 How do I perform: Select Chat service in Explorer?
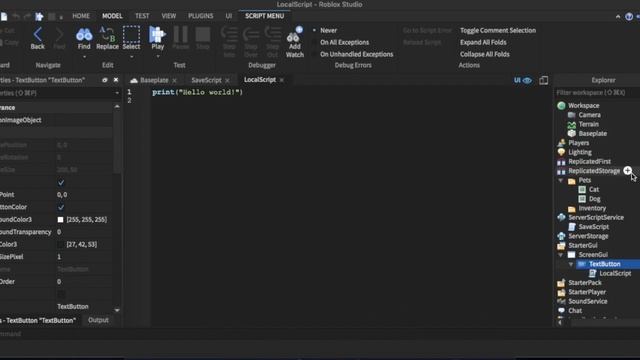(x=575, y=311)
